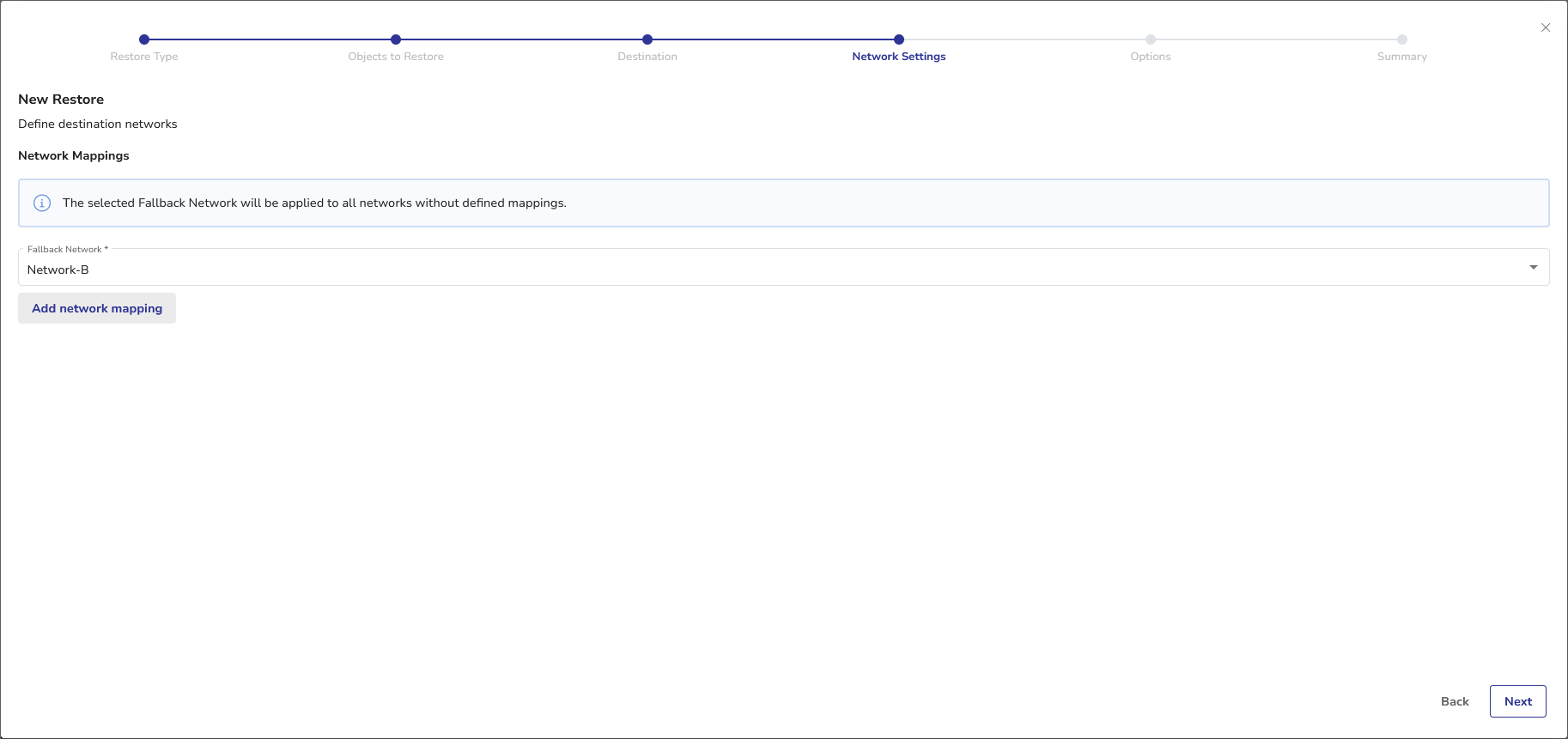Jump to the Objects to Restore label
This screenshot has width=1568, height=739.
tap(396, 57)
